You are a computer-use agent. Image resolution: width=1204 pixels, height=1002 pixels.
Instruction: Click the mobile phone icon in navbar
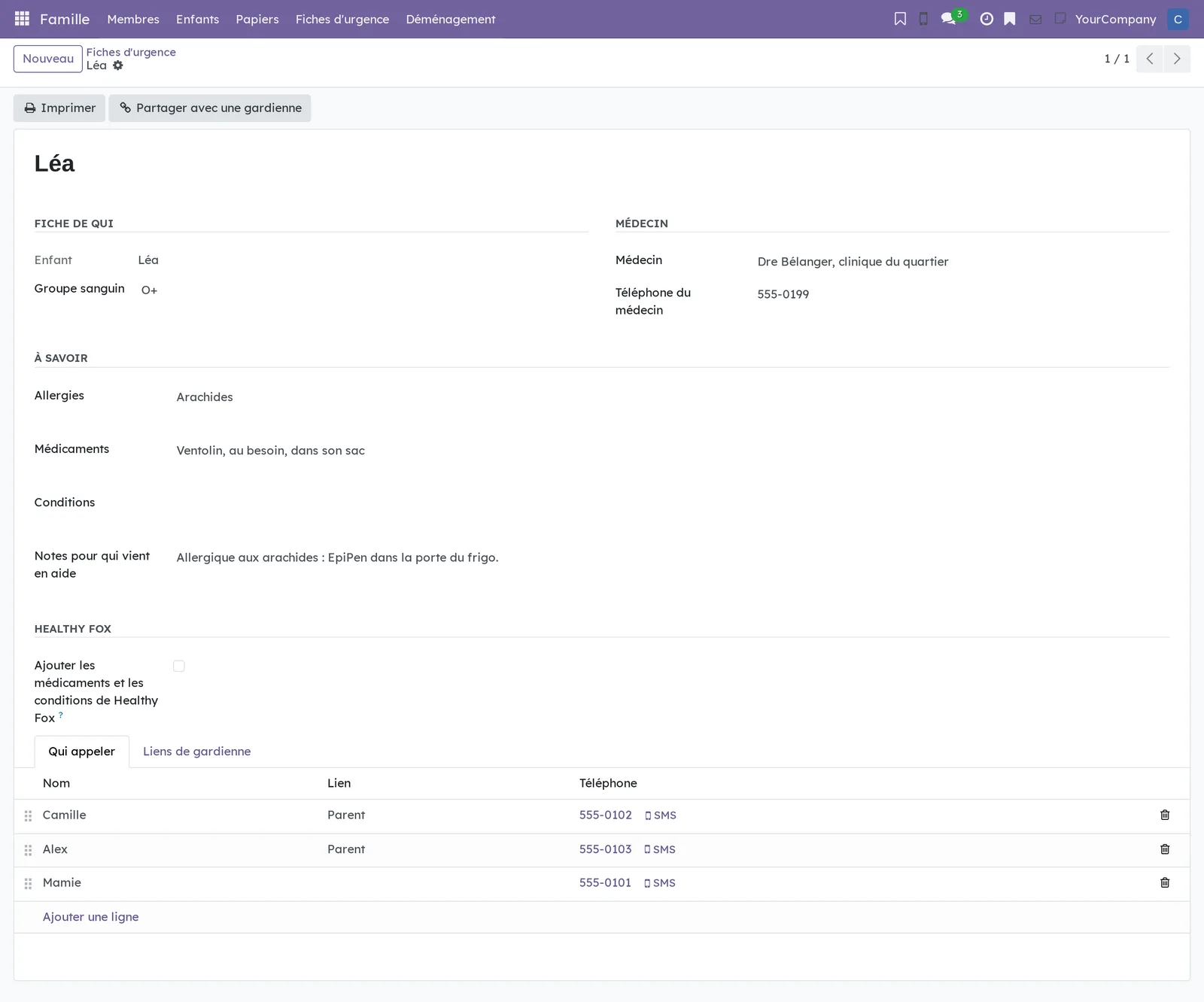pyautogui.click(x=923, y=19)
